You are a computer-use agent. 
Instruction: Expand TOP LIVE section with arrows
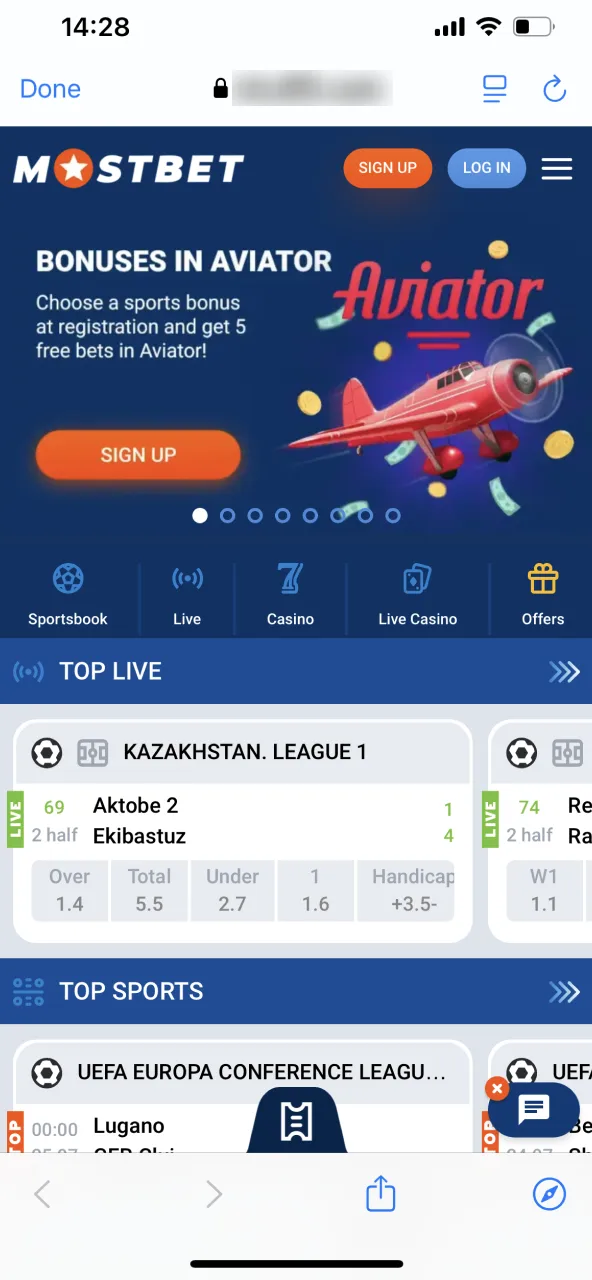pyautogui.click(x=565, y=672)
